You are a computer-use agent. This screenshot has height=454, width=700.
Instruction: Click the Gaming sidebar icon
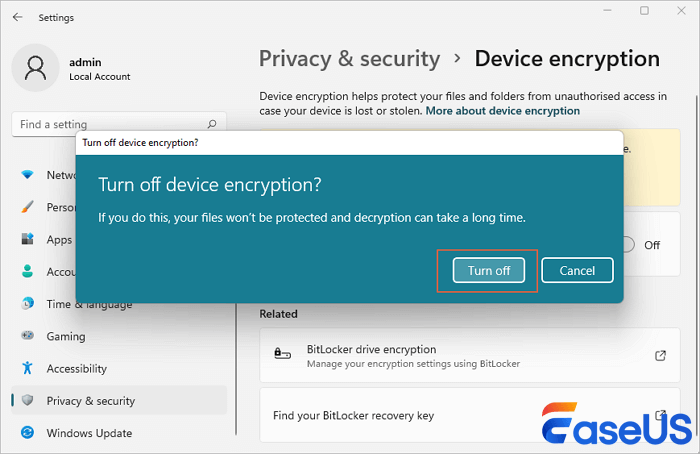coord(27,337)
